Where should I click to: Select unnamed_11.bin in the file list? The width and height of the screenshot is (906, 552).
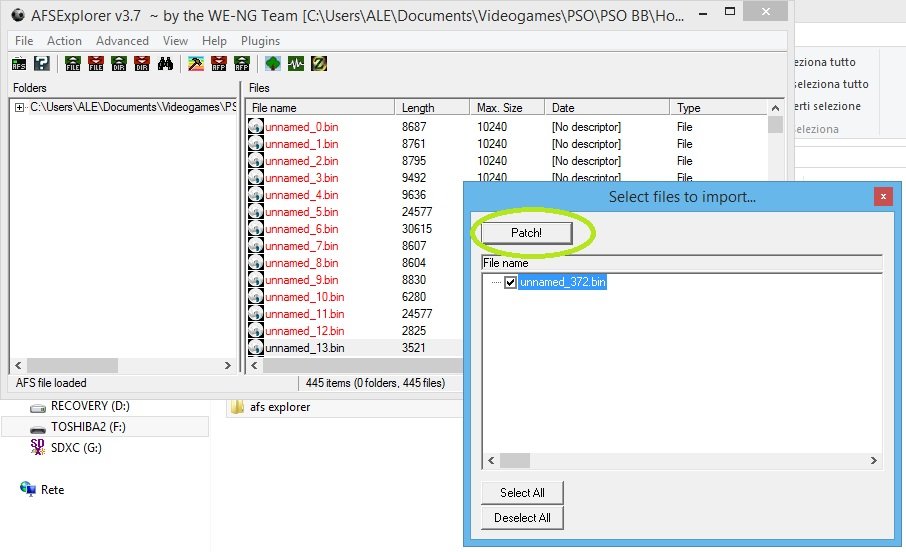(305, 314)
